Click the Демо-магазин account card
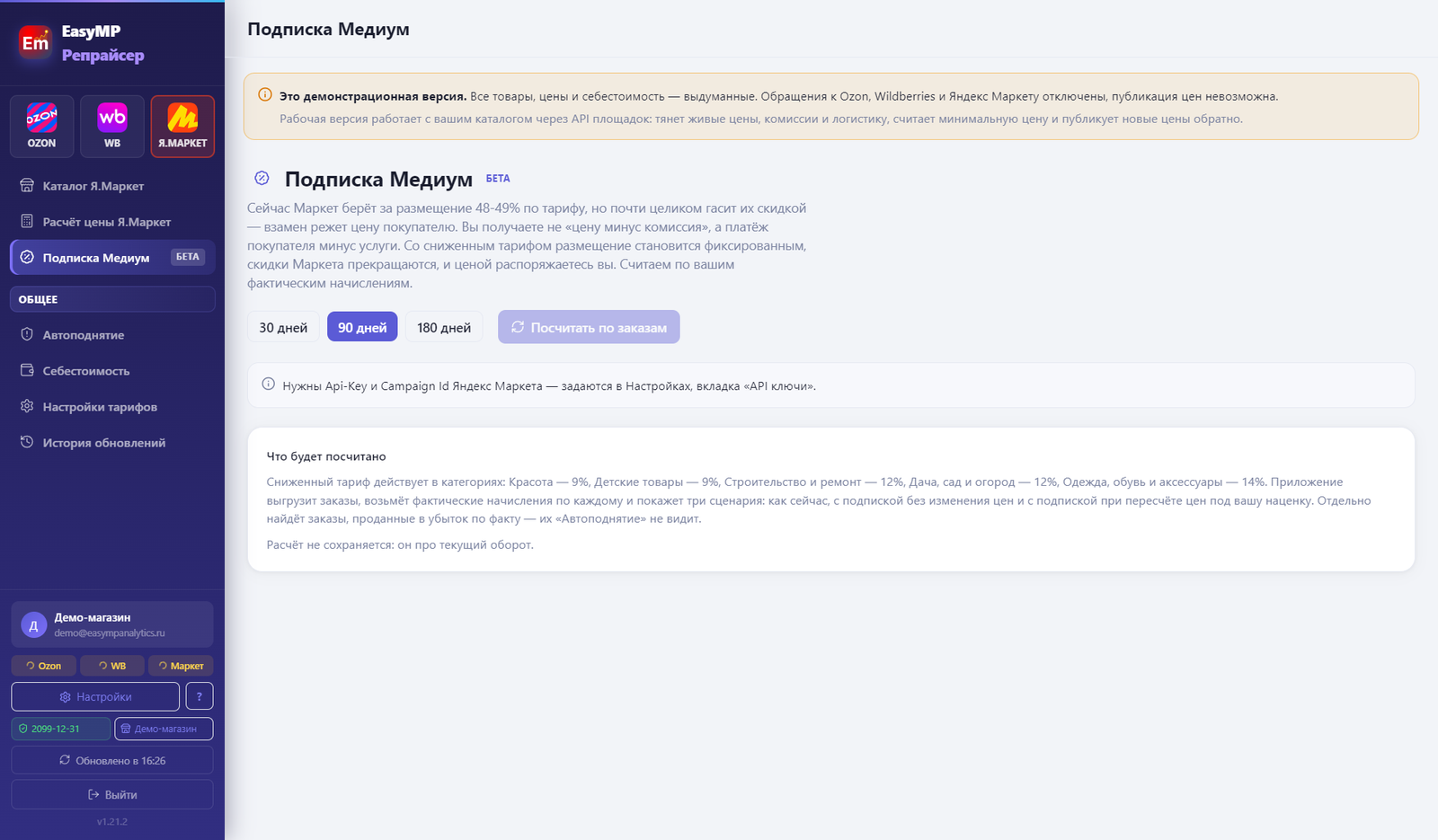This screenshot has width=1438, height=840. (x=112, y=624)
